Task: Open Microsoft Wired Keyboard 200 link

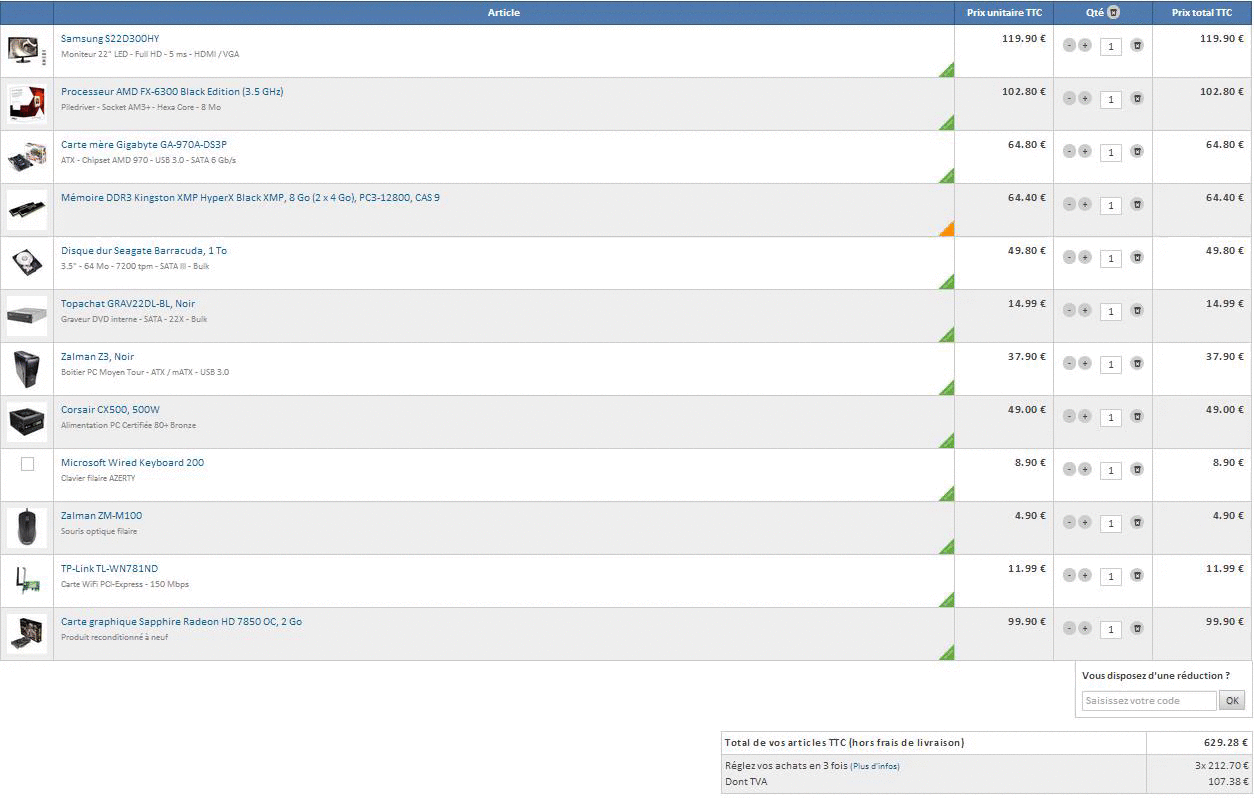Action: pyautogui.click(x=132, y=463)
